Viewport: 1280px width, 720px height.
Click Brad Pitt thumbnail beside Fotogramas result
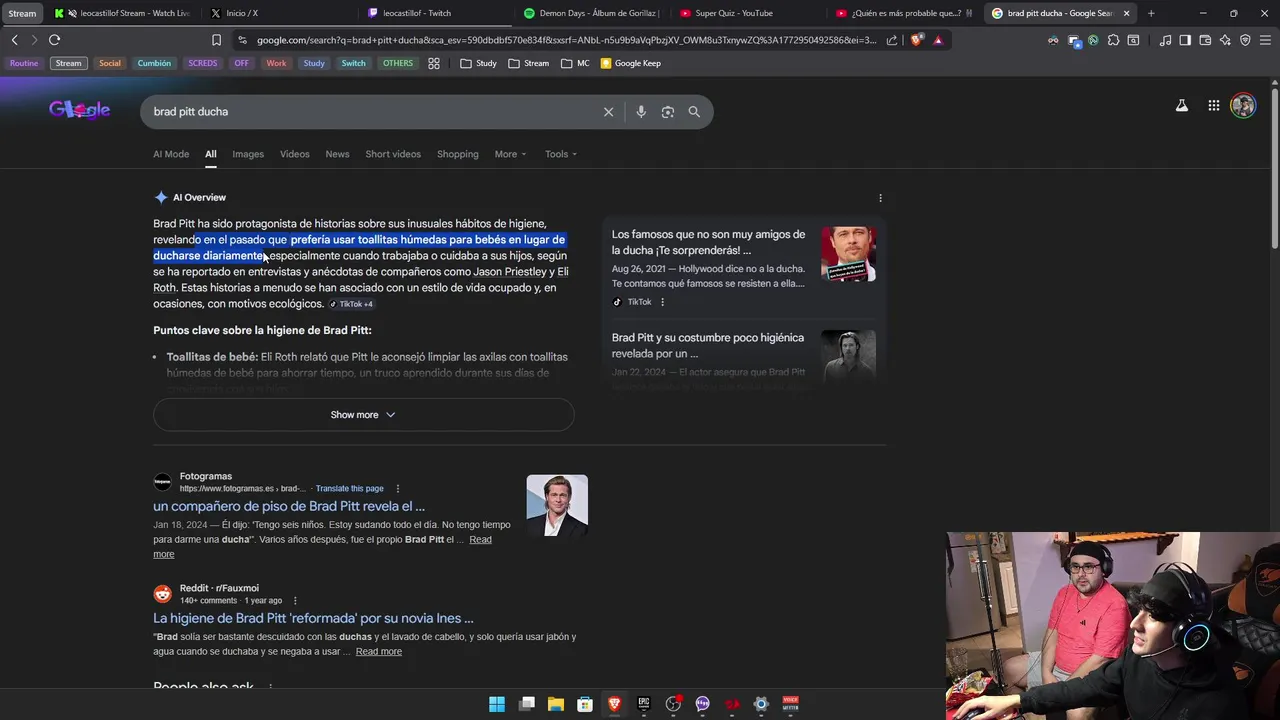pyautogui.click(x=557, y=505)
